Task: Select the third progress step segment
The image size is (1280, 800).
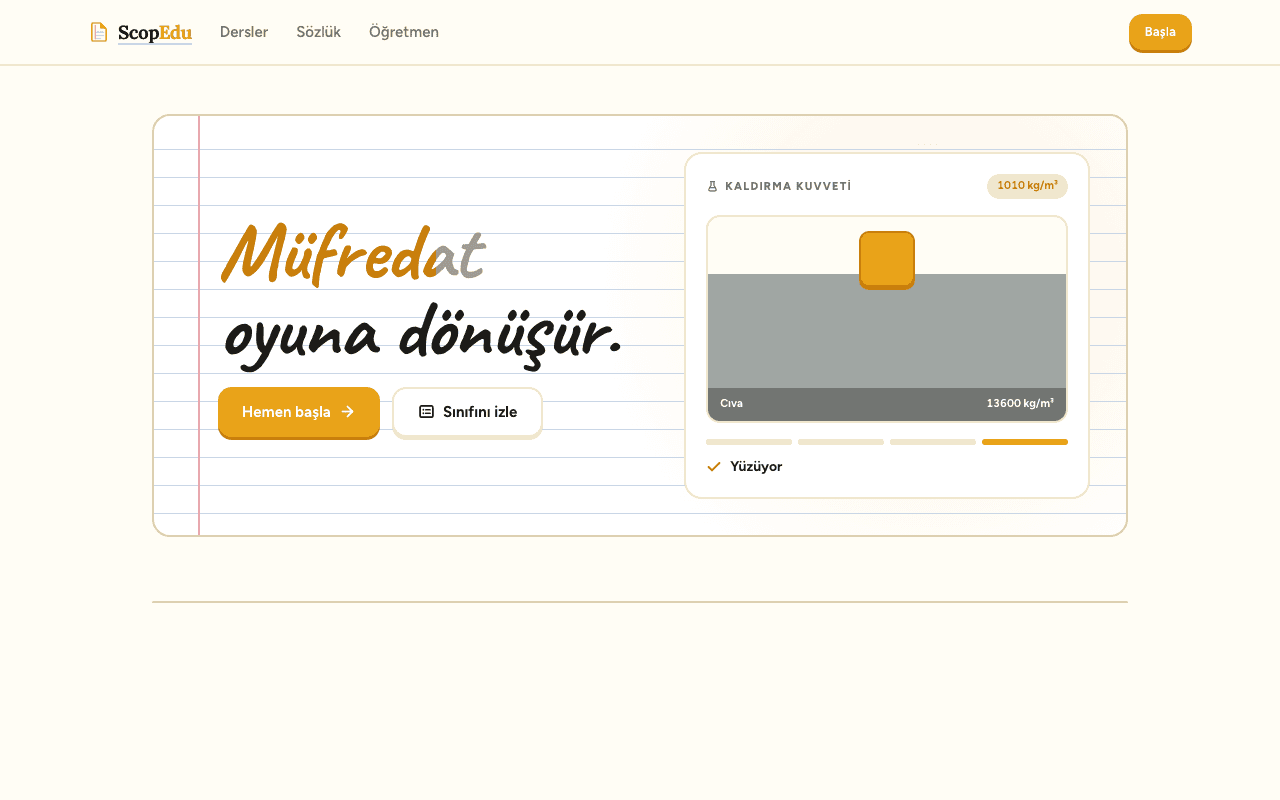Action: pos(933,442)
